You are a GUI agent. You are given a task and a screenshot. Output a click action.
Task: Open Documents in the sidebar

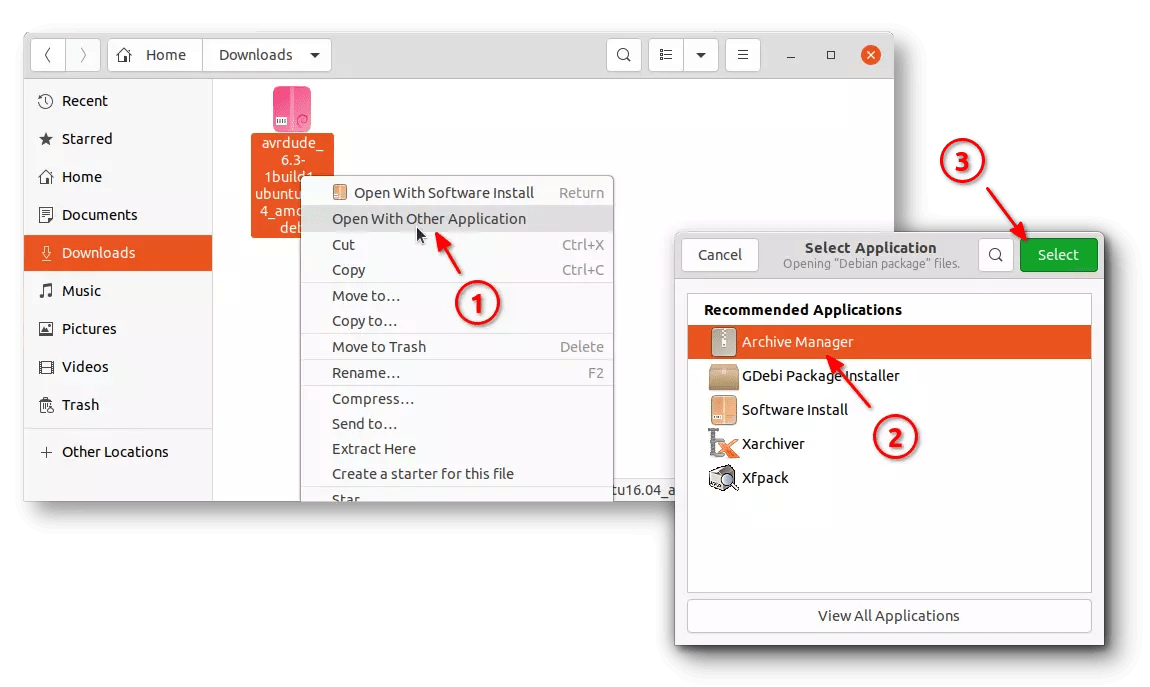coord(117,215)
